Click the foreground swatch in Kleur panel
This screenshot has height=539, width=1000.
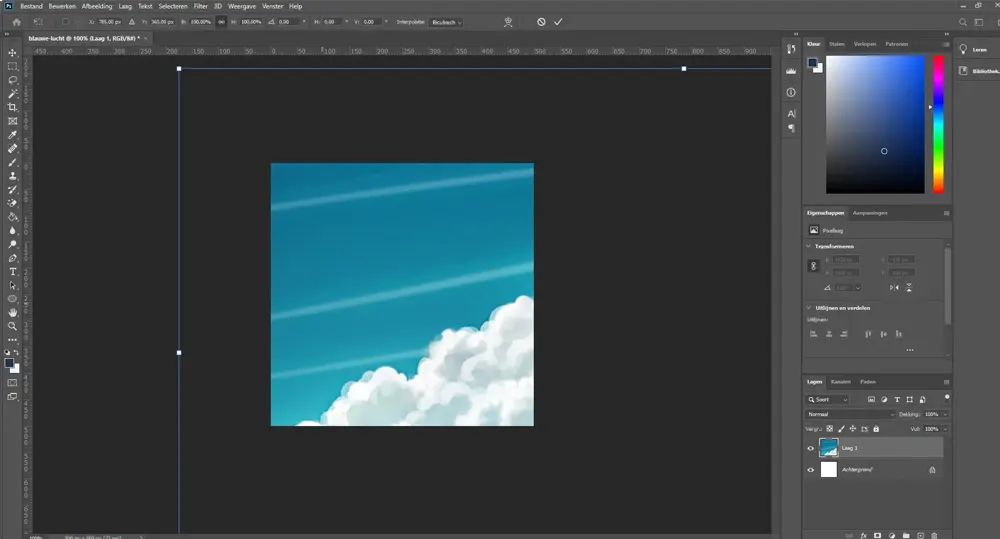[812, 63]
